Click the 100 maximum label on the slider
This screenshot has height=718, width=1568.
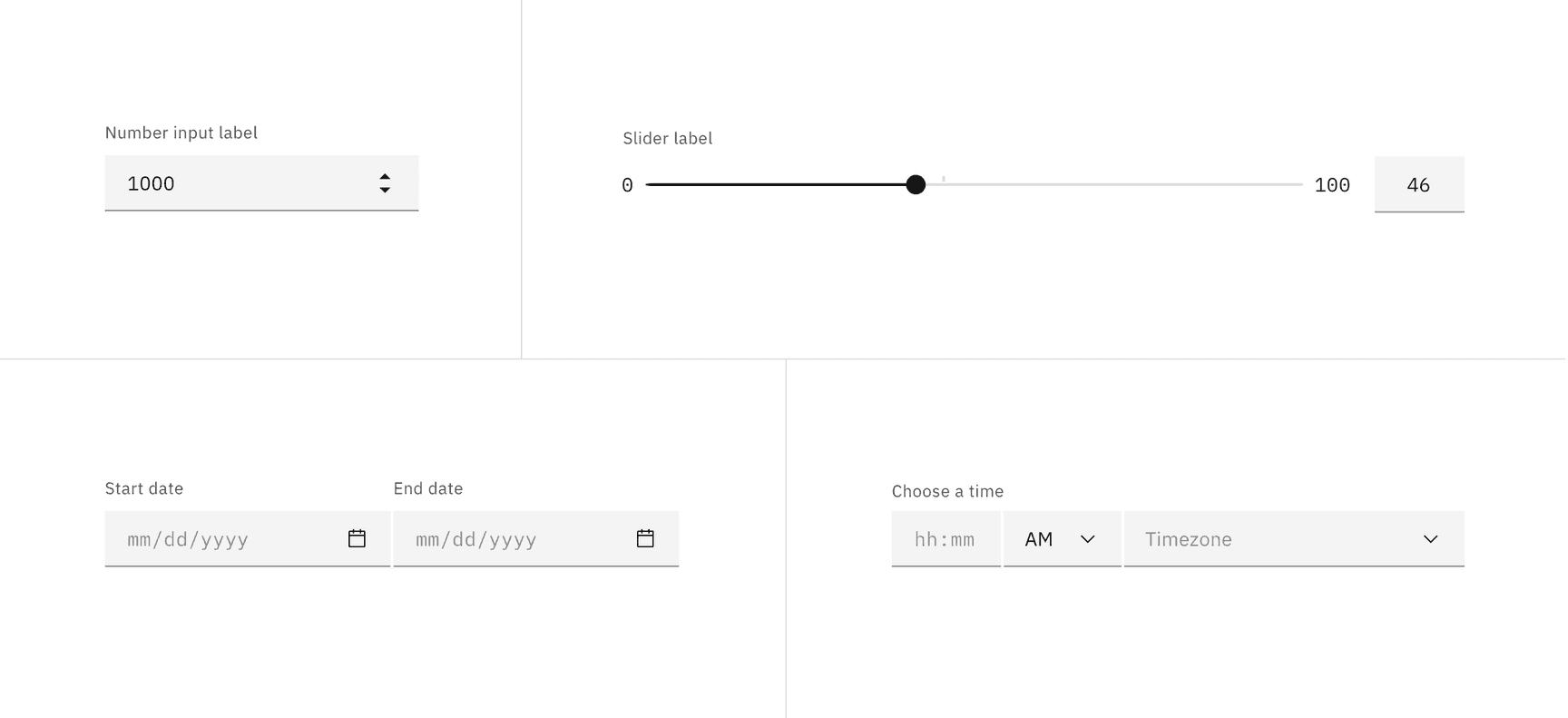pyautogui.click(x=1332, y=184)
